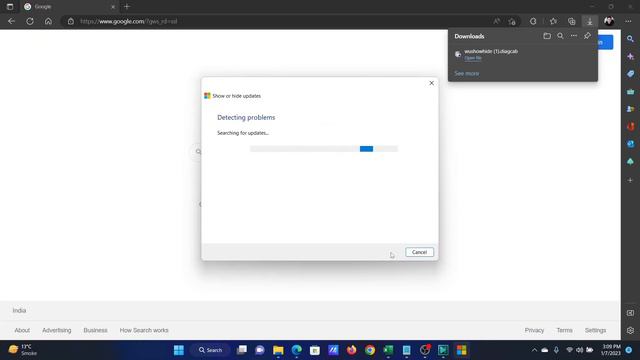Open the downloaded wushowhide diagcab file link

tap(473, 58)
